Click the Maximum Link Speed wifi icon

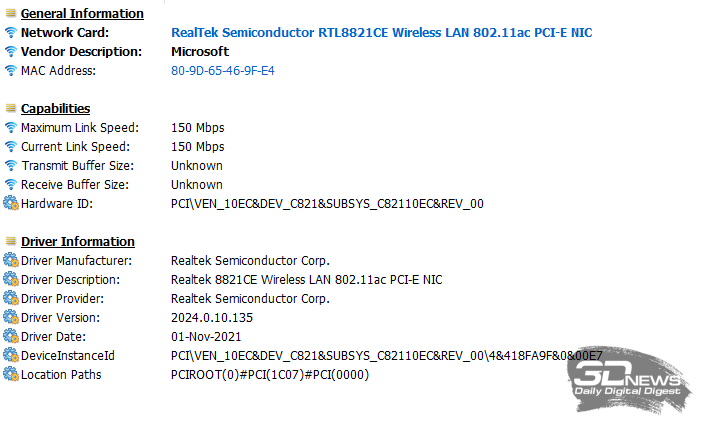11,128
